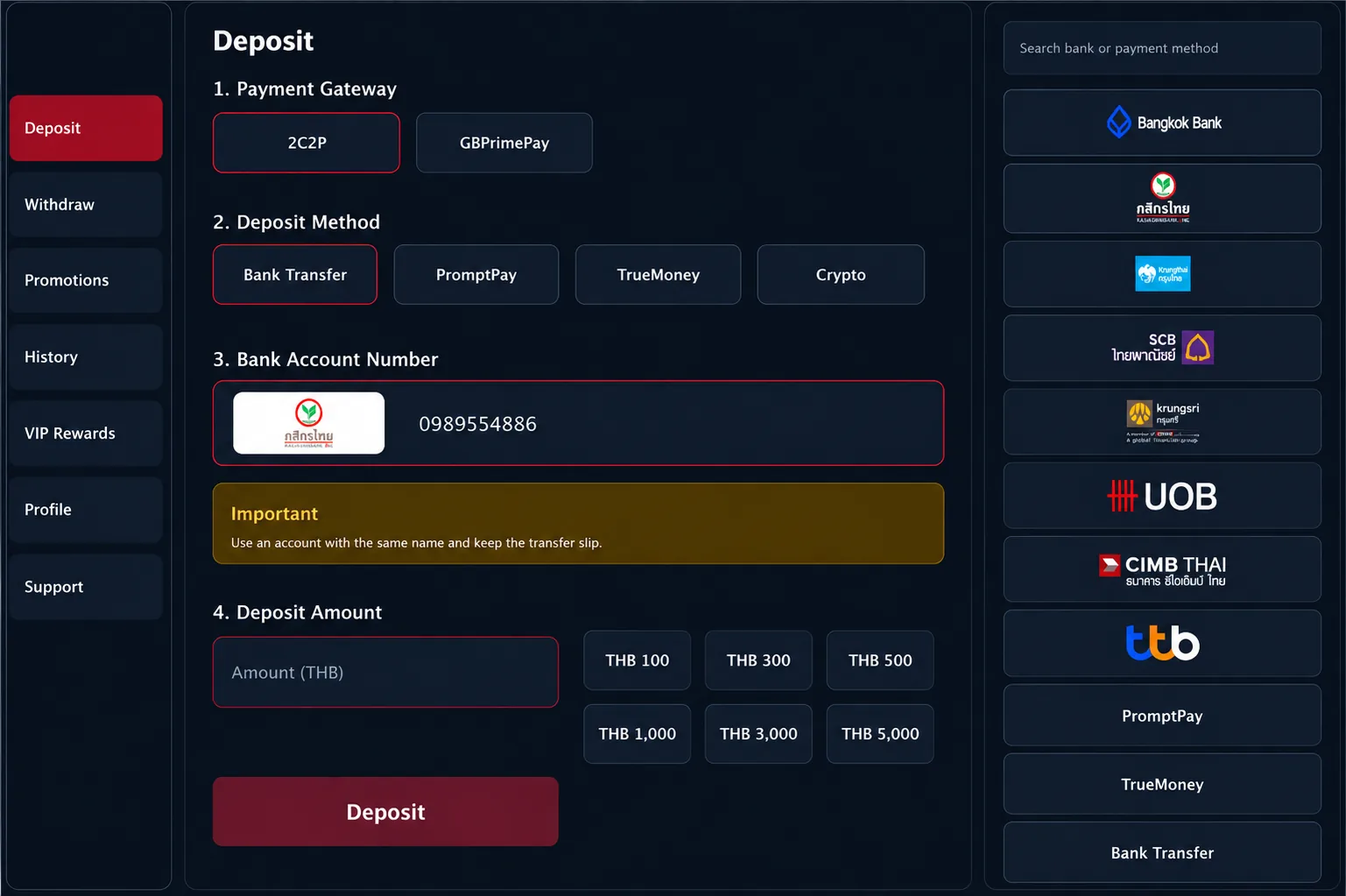Select the THB 500 preset
The height and width of the screenshot is (896, 1346).
[x=880, y=660]
